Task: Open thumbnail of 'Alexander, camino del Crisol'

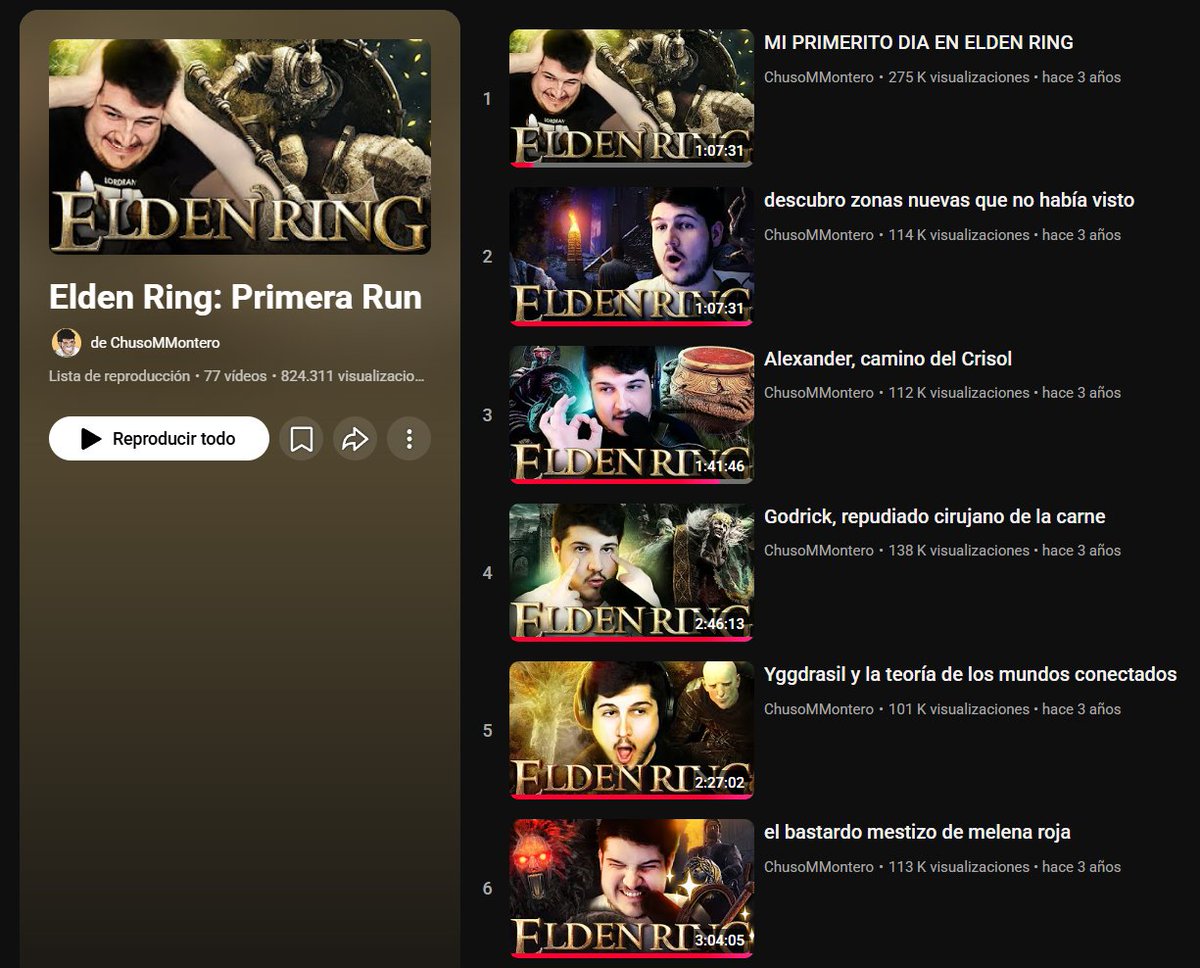Action: (631, 414)
